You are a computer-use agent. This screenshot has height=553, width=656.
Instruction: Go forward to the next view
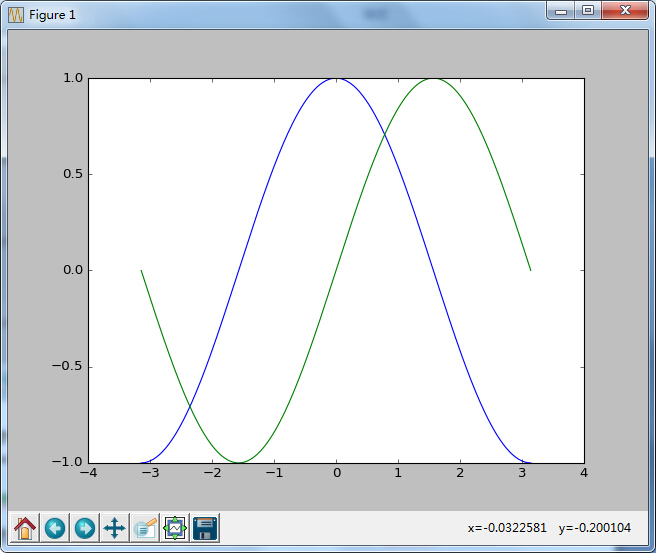coord(85,528)
